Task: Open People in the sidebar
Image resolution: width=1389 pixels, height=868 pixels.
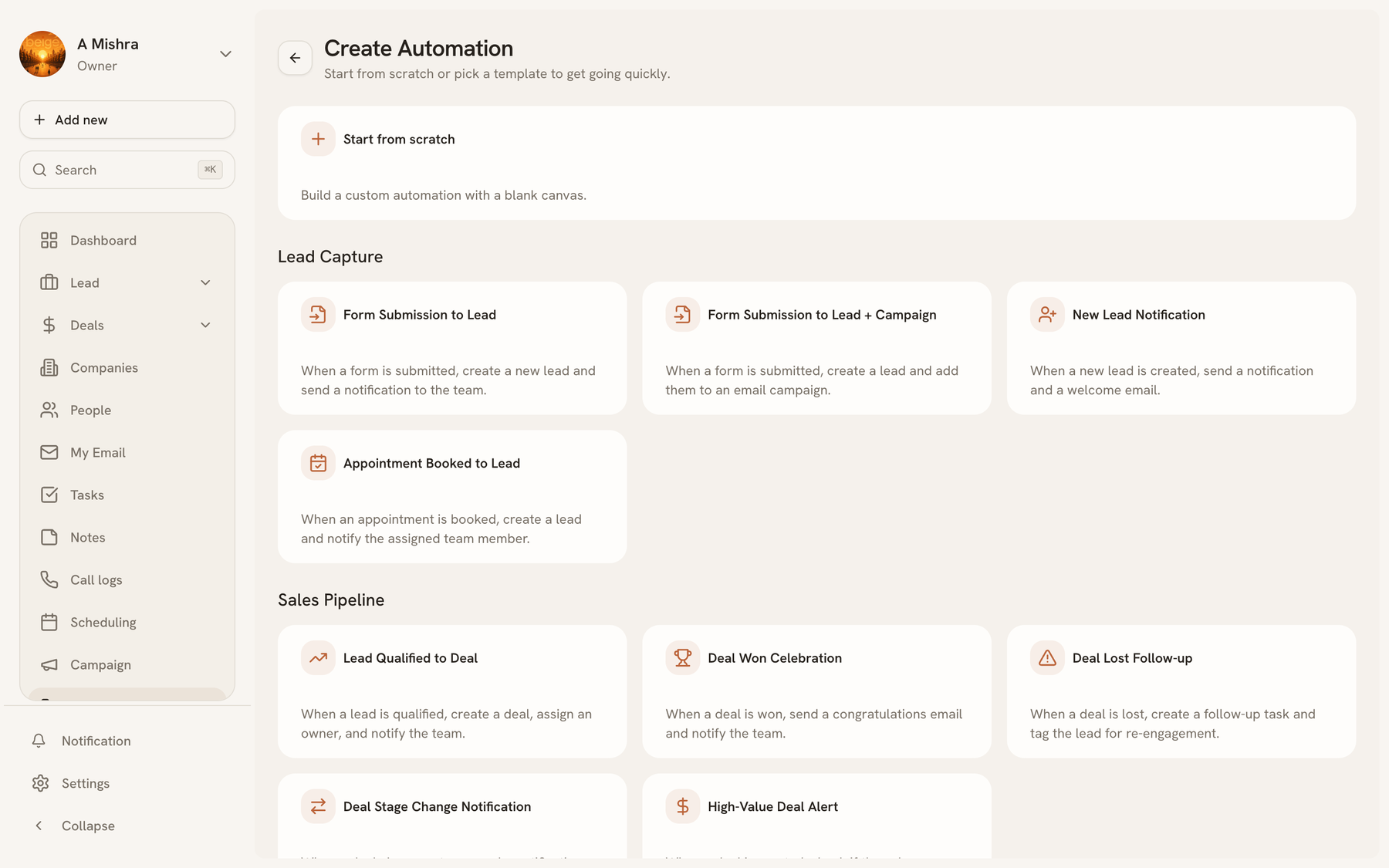Action: [127, 410]
